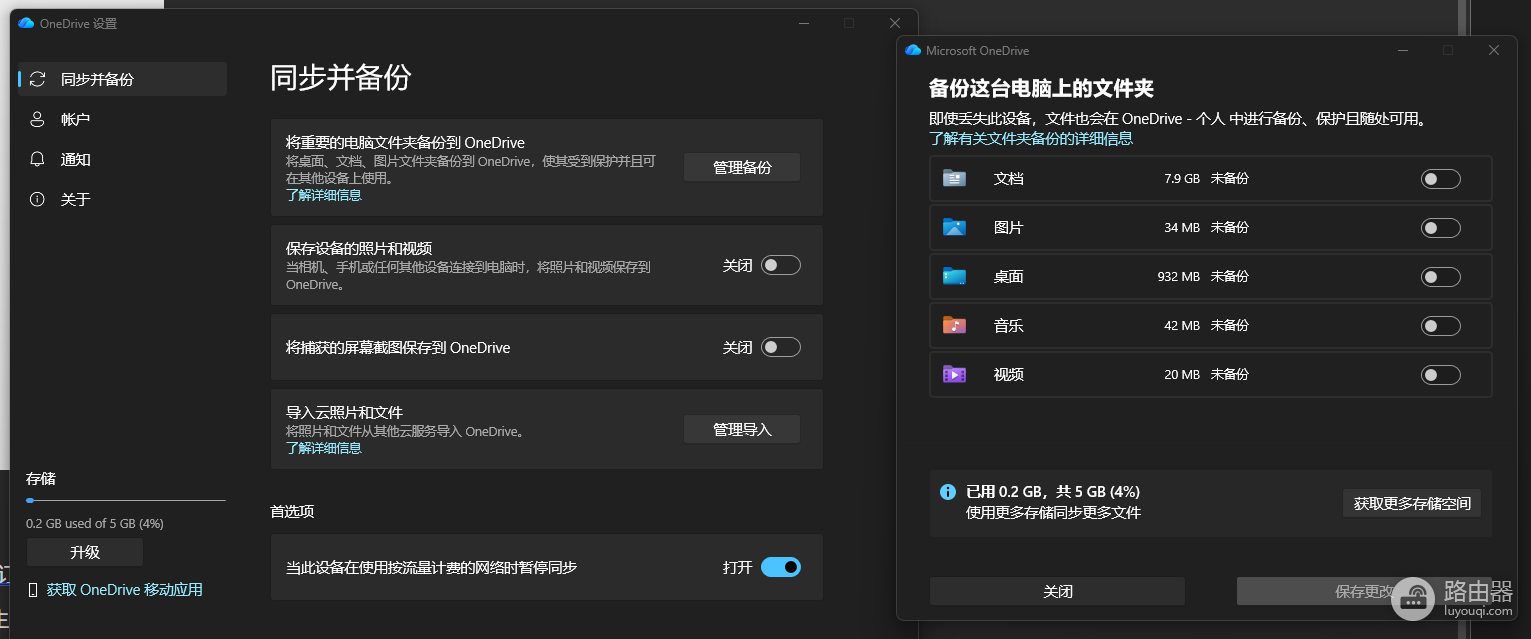
Task: Click the 关闭 button in backup dialog
Action: coord(1058,591)
